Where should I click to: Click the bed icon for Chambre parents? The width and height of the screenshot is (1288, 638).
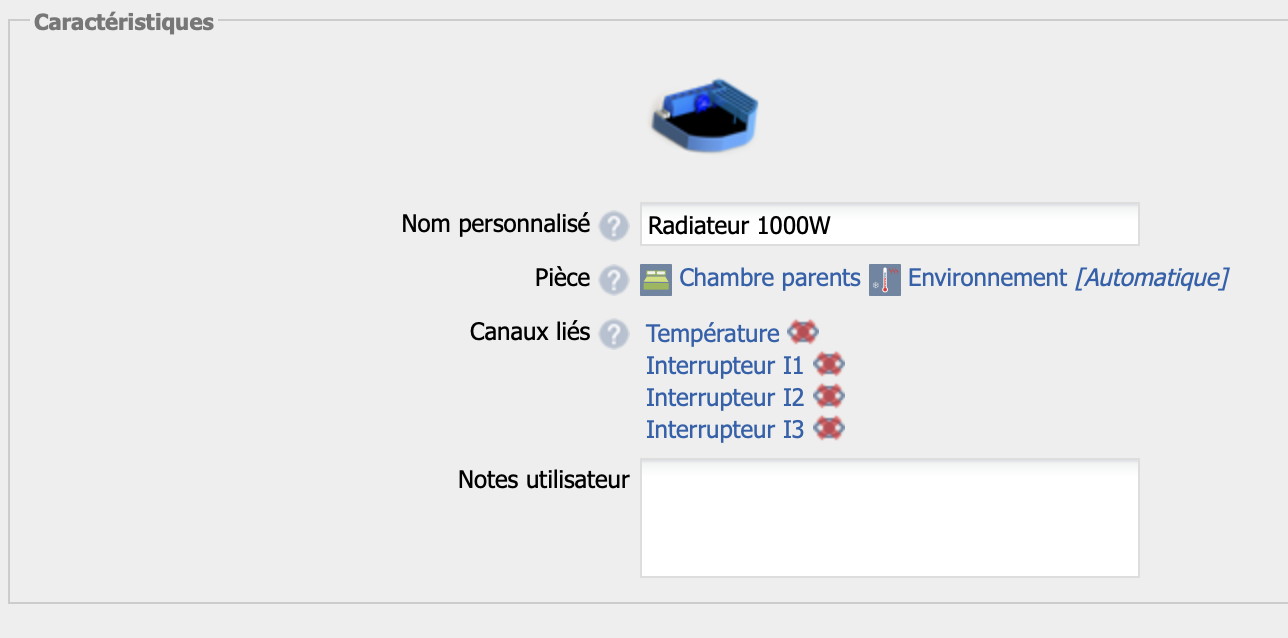(656, 279)
